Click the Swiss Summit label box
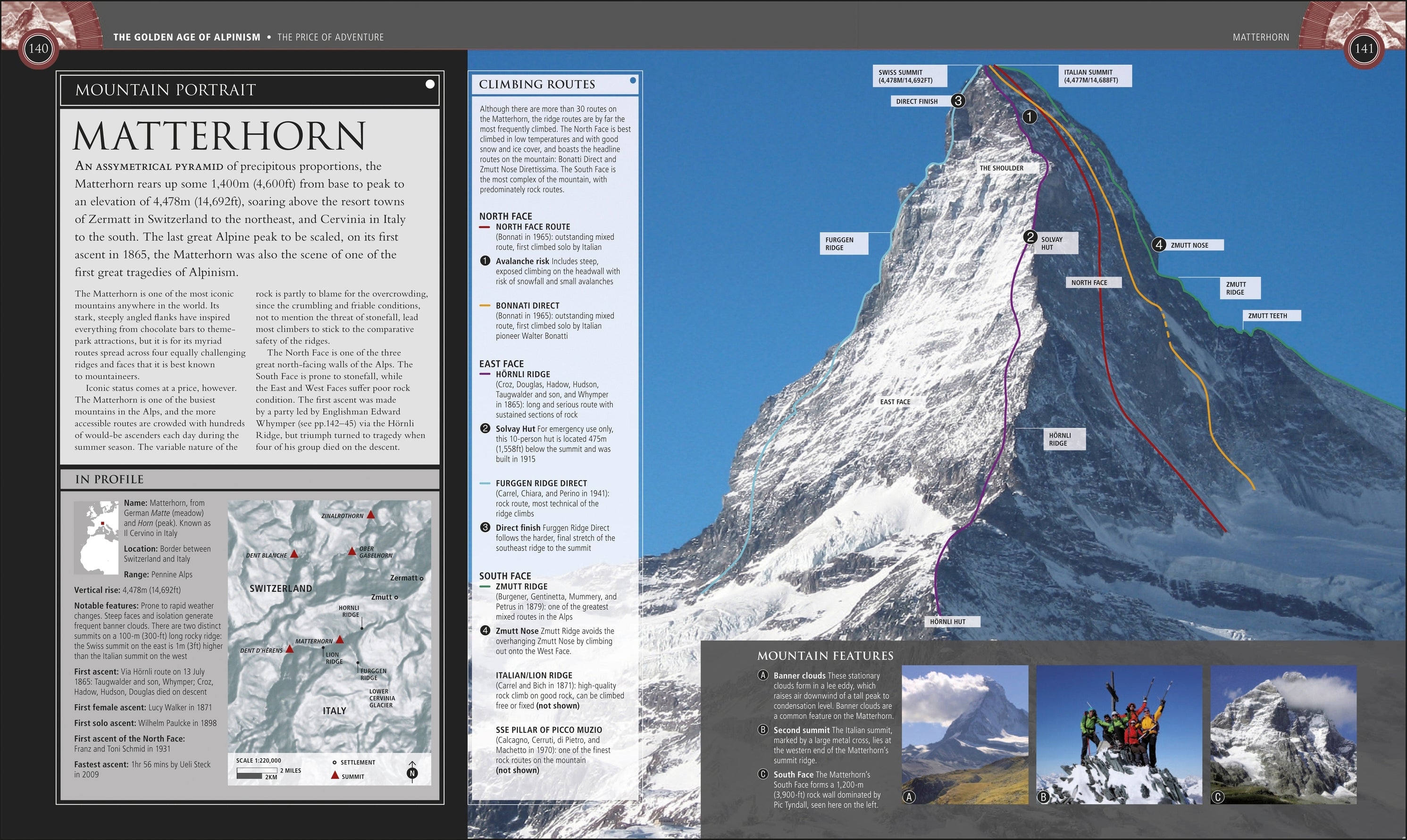 click(x=909, y=76)
